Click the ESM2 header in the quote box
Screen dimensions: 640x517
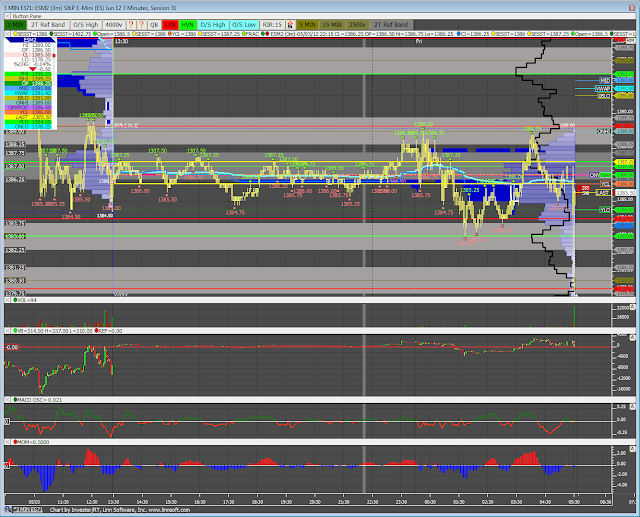(x=30, y=40)
